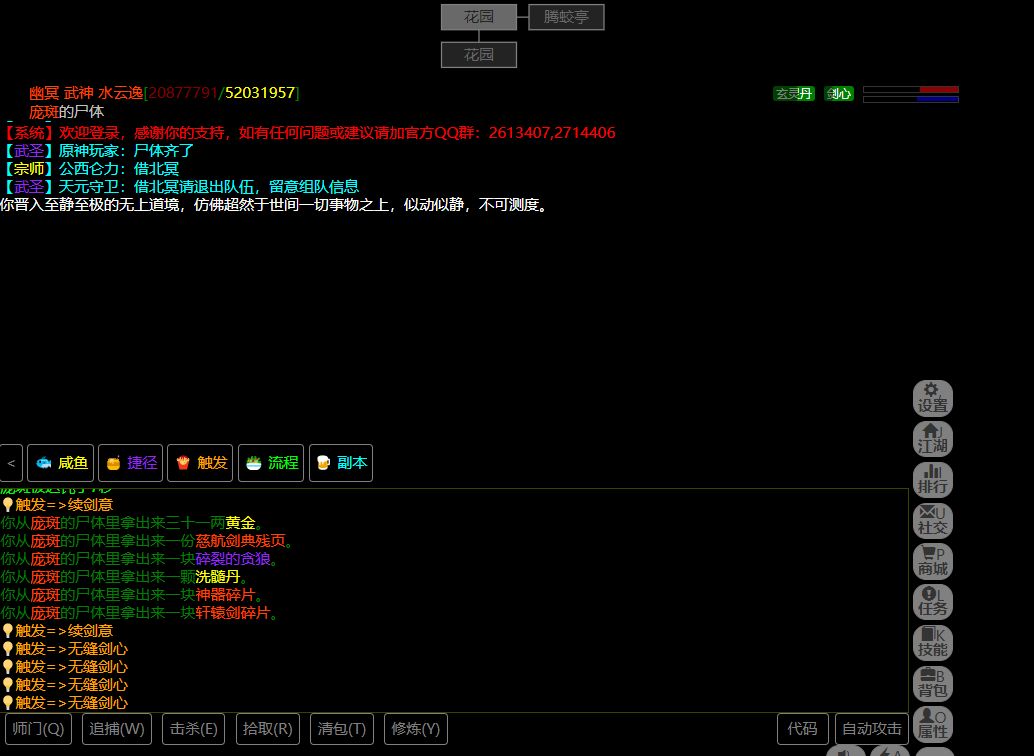Click the 击杀(E) button
This screenshot has height=756, width=1034.
tap(193, 729)
